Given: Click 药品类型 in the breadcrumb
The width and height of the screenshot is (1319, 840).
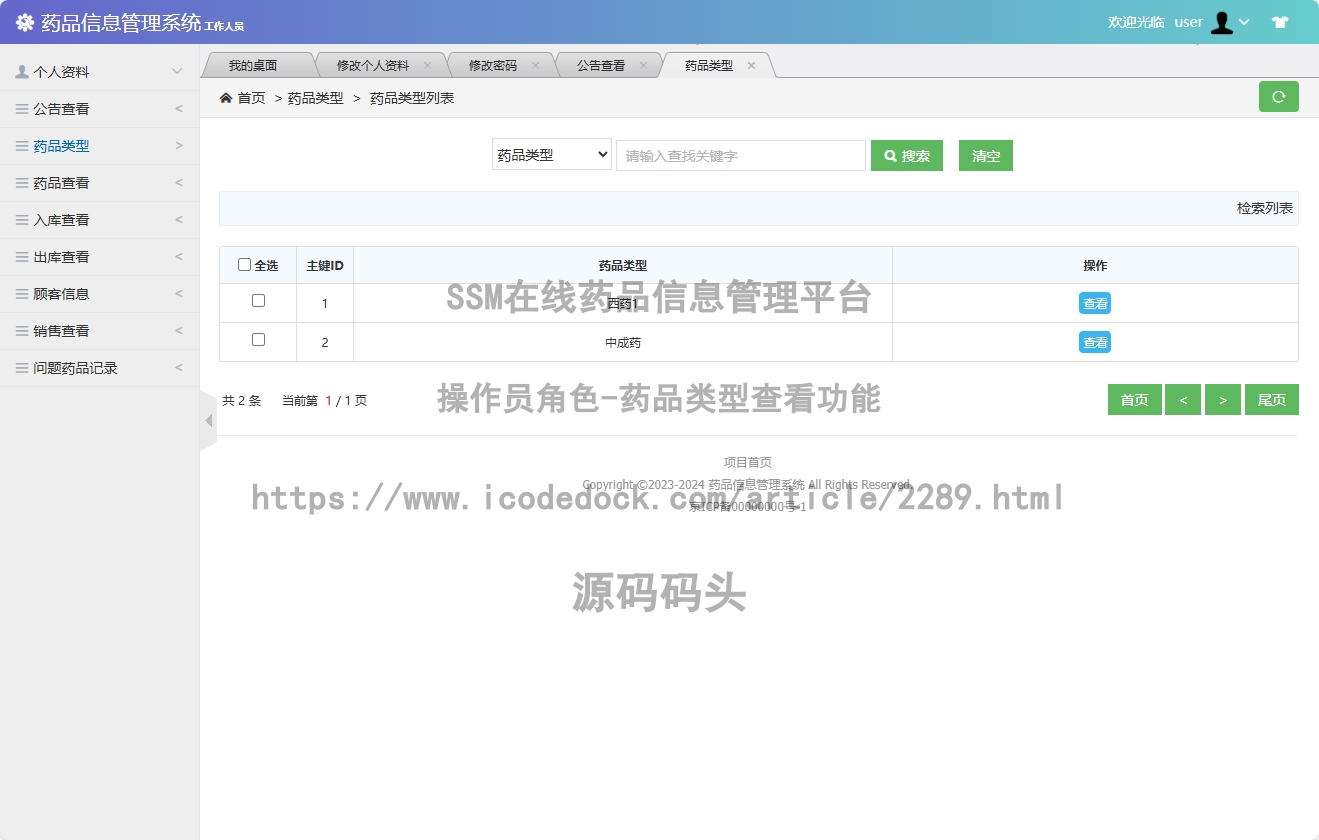Looking at the screenshot, I should 315,98.
